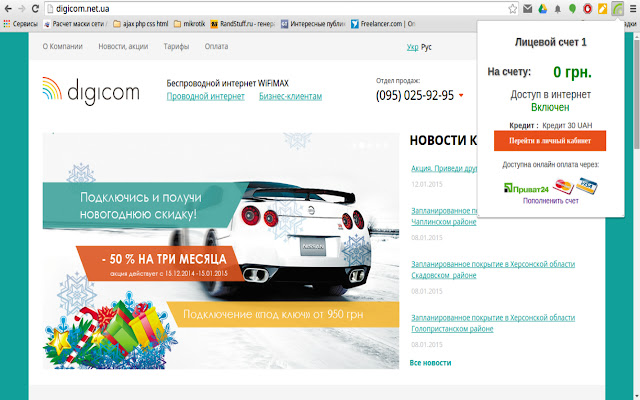Open the Расчет маски сети bookmark
This screenshot has height=400, width=640.
75,24
